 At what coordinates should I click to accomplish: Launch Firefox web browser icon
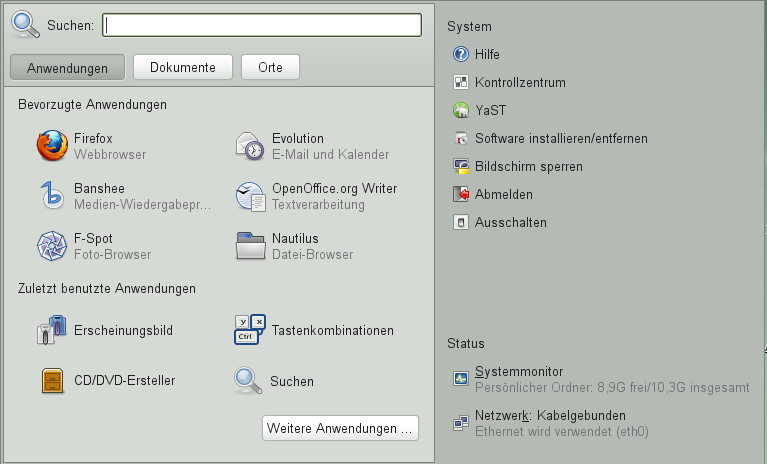pyautogui.click(x=52, y=146)
